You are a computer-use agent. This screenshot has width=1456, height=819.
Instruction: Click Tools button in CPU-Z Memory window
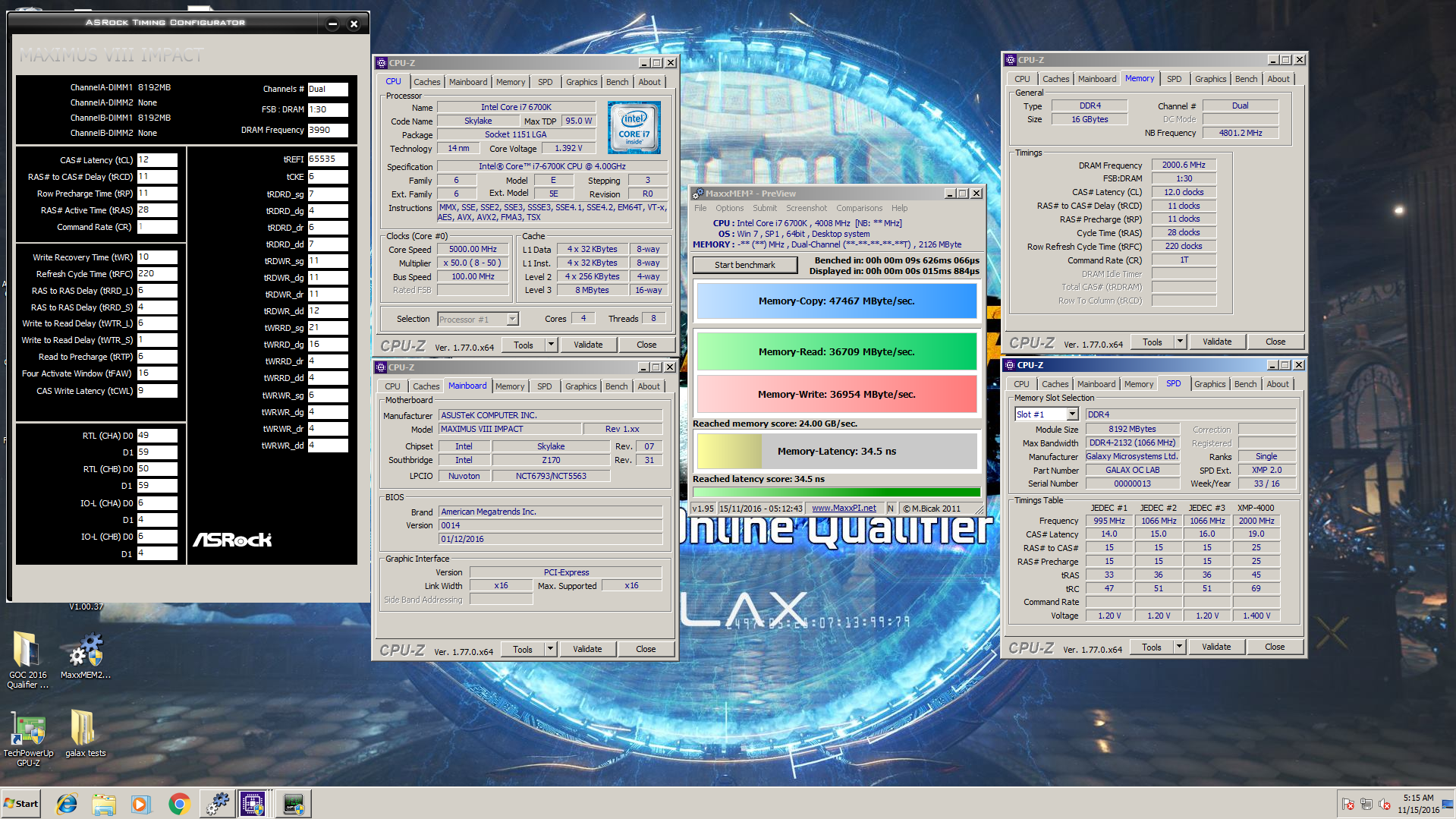pyautogui.click(x=1152, y=342)
